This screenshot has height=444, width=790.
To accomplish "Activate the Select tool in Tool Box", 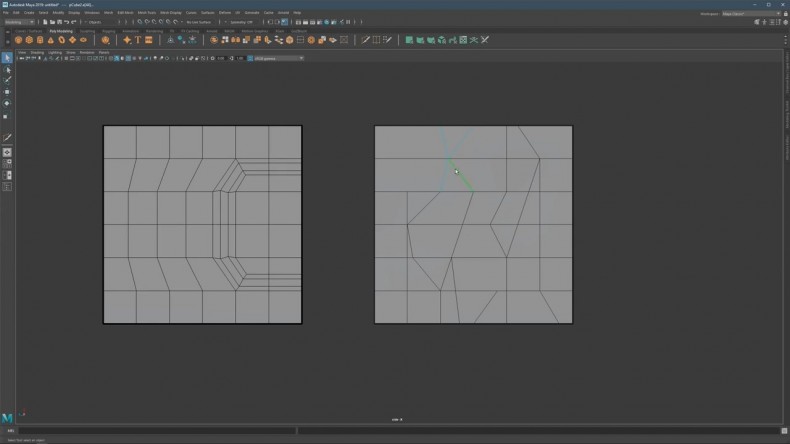I will tap(7, 58).
